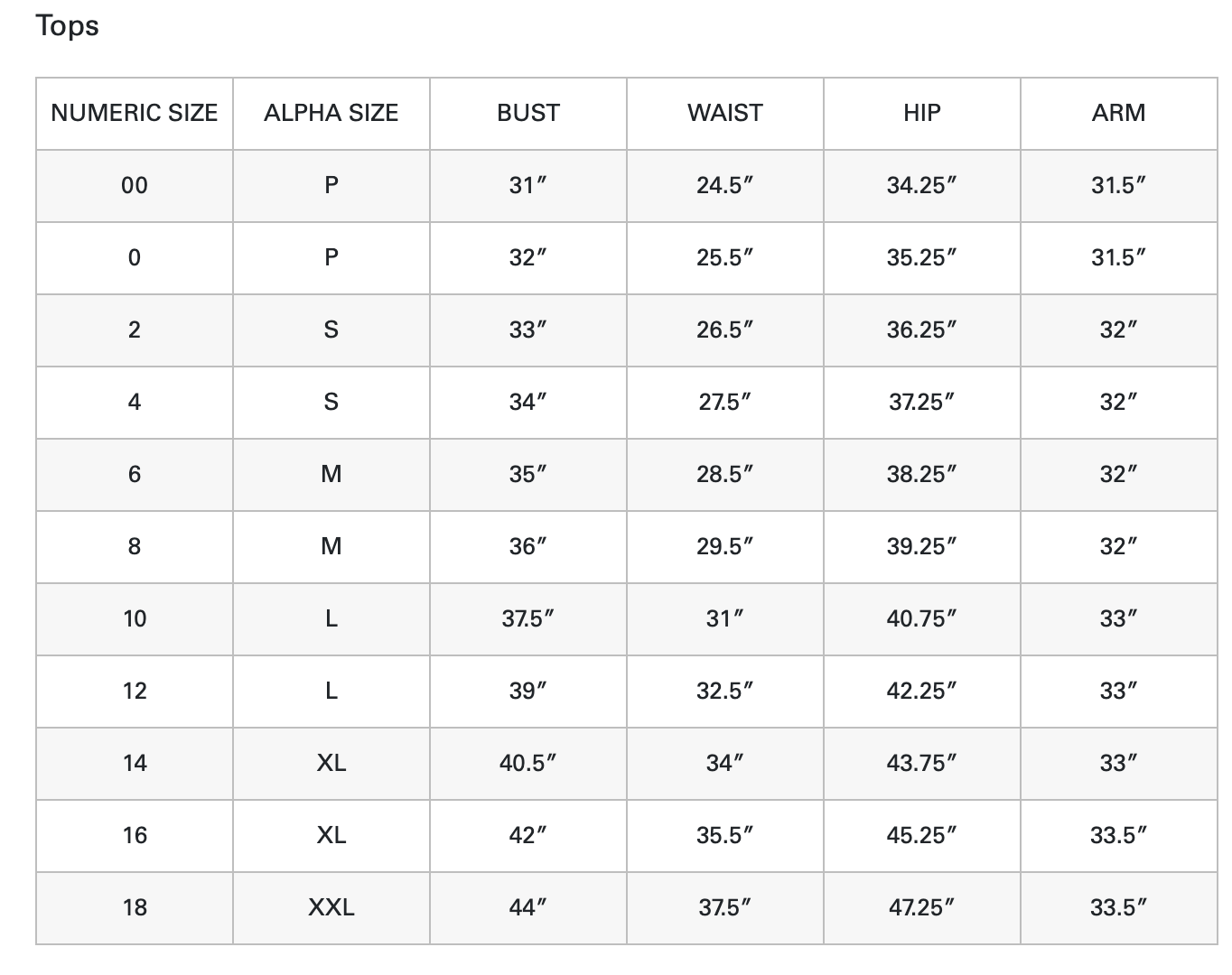Click the ALPHA SIZE column header
1232x975 pixels.
pos(331,113)
